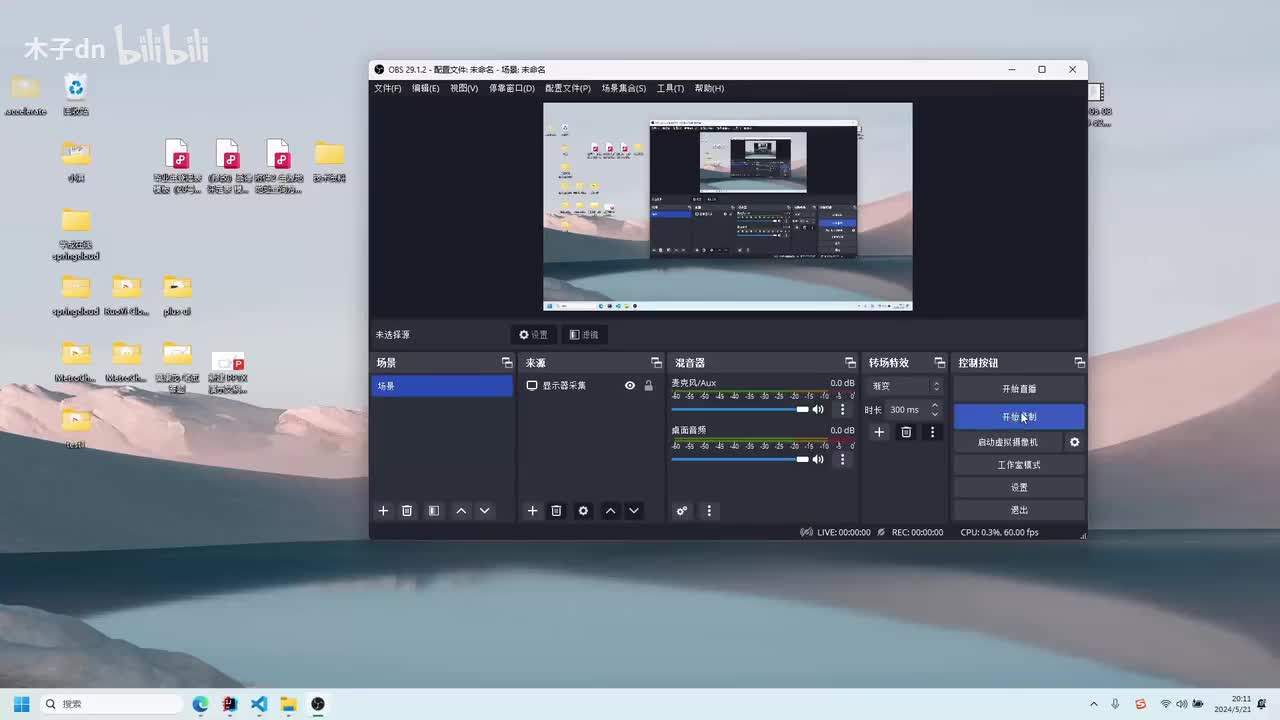Float the 转场特效 dock panel
The width and height of the screenshot is (1280, 720).
click(939, 362)
